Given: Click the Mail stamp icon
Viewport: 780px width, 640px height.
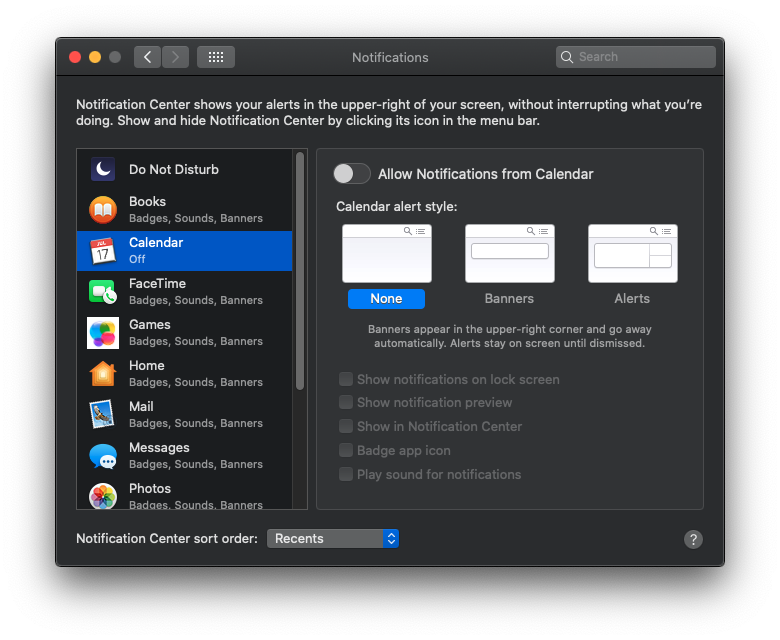Looking at the screenshot, I should (103, 414).
